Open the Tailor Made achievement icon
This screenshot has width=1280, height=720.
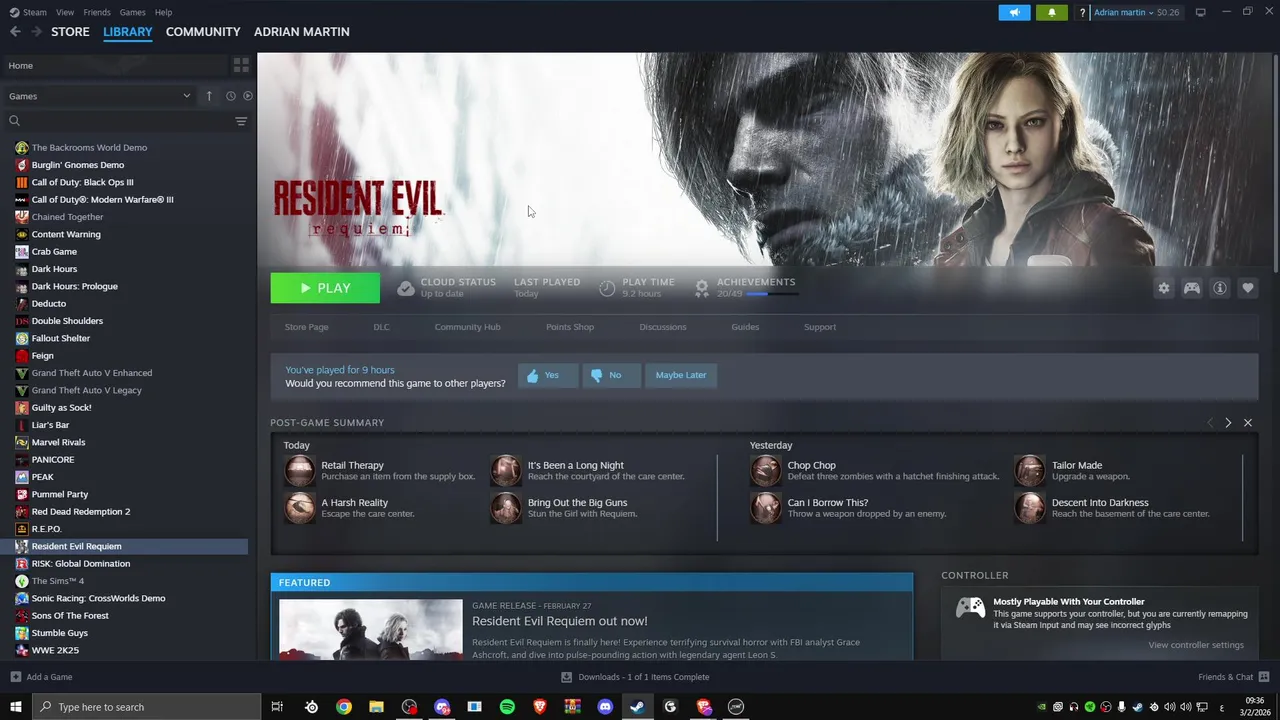pos(1030,470)
